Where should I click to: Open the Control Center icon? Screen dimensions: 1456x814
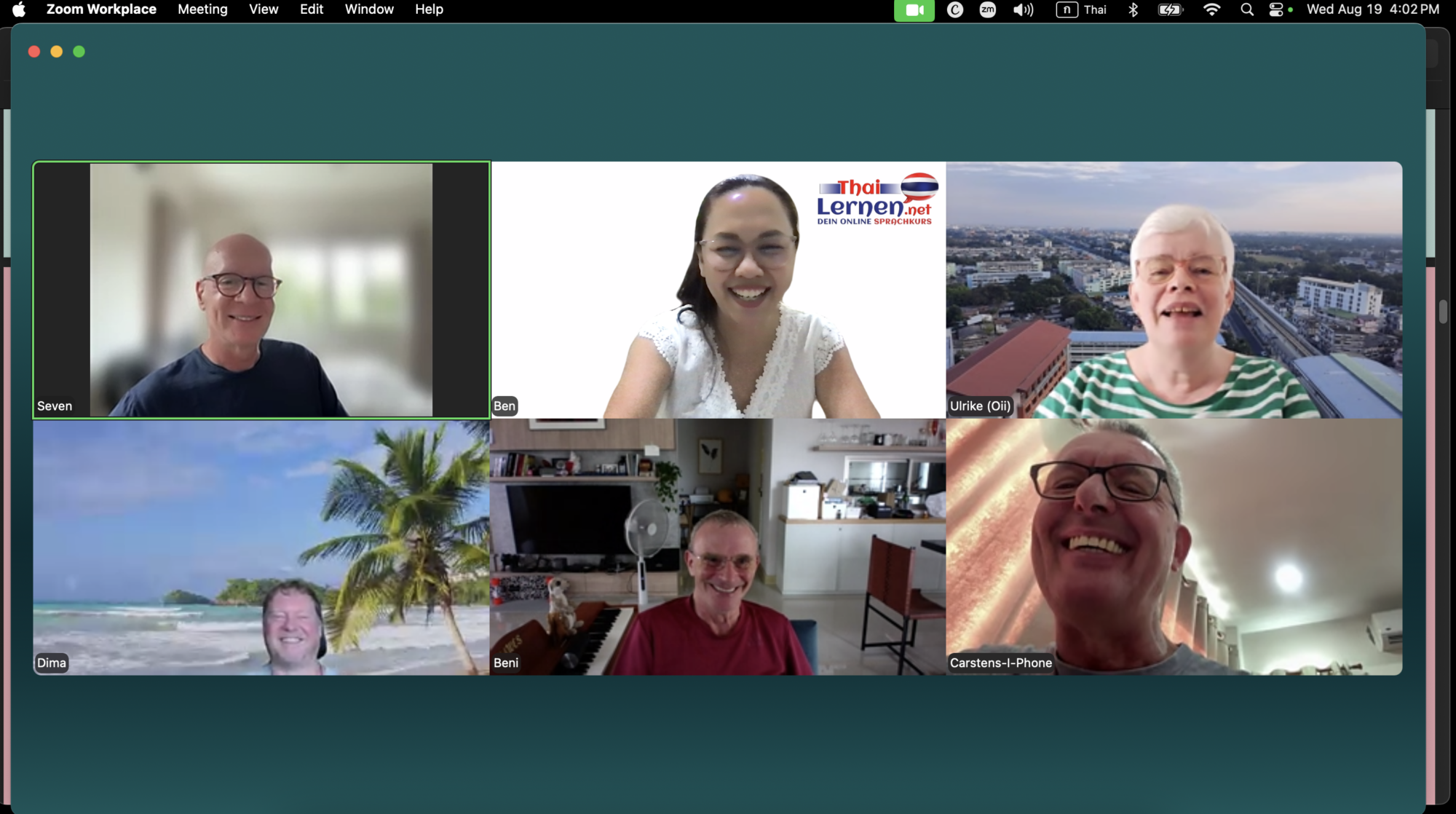pos(1276,9)
